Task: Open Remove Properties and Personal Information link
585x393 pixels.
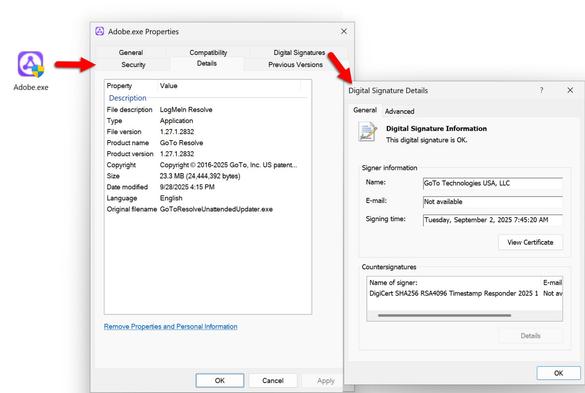Action: 171,327
